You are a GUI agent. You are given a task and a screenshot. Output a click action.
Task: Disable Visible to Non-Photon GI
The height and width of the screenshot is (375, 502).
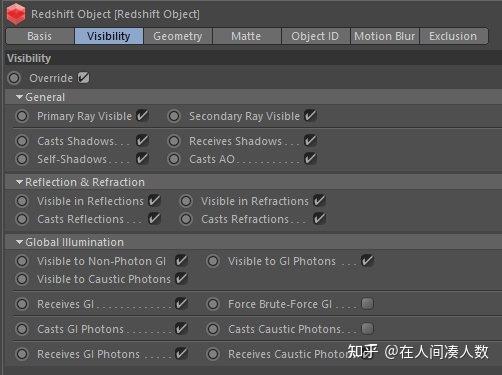pyautogui.click(x=181, y=261)
